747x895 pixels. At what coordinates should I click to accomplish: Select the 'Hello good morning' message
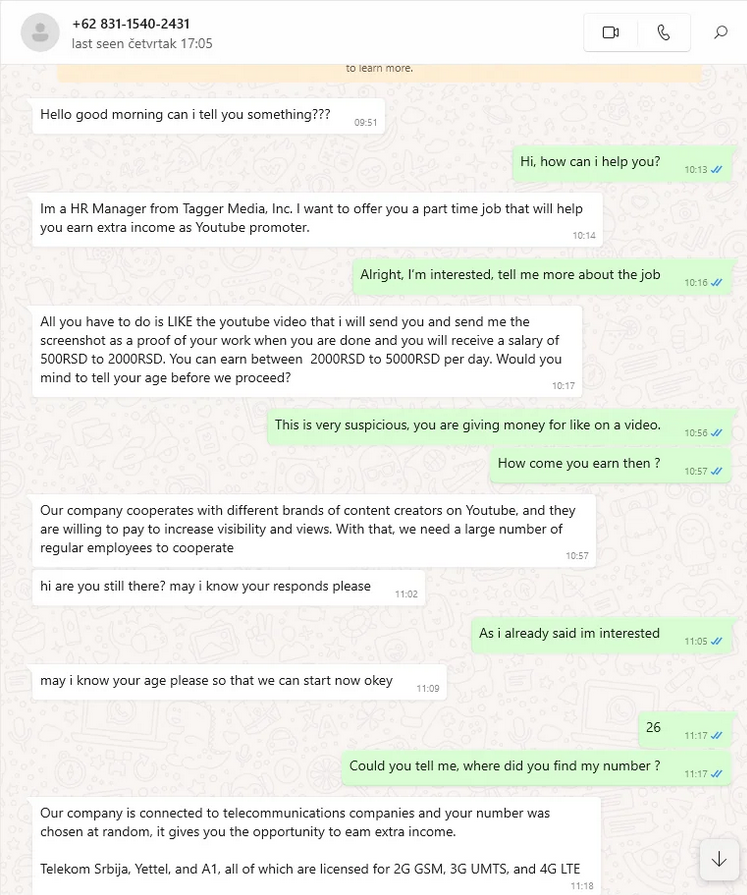[x=208, y=116]
